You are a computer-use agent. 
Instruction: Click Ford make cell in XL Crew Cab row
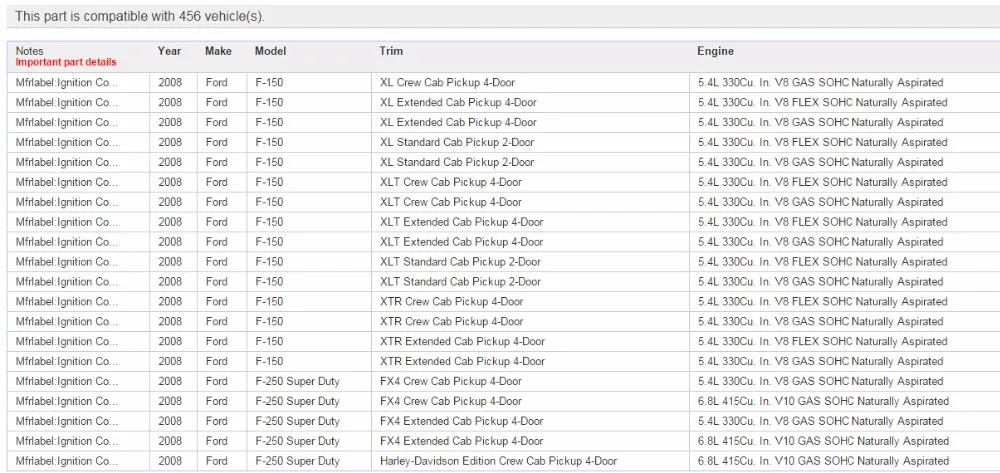222,83
